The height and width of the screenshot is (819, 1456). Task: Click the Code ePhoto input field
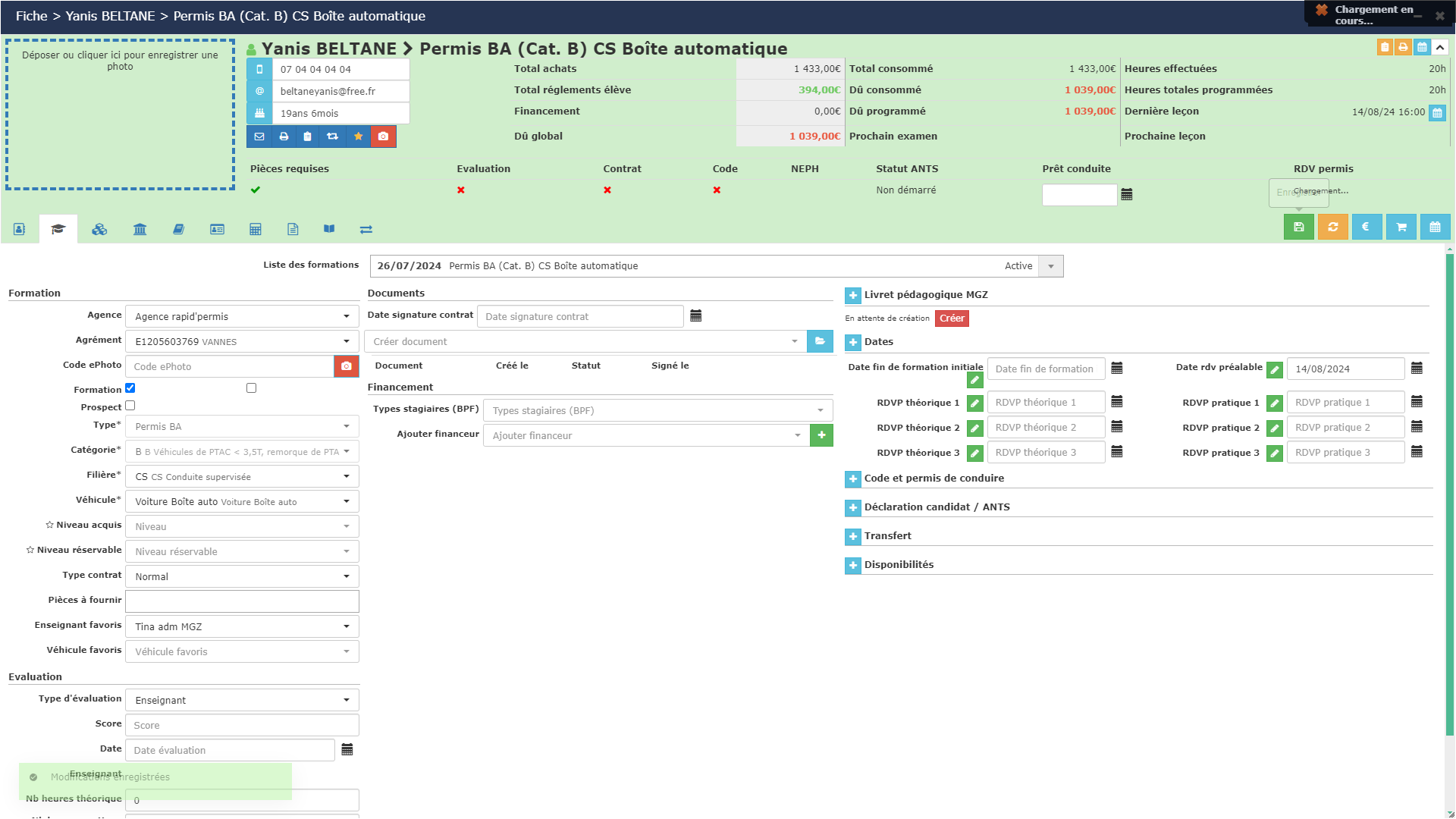click(x=230, y=366)
